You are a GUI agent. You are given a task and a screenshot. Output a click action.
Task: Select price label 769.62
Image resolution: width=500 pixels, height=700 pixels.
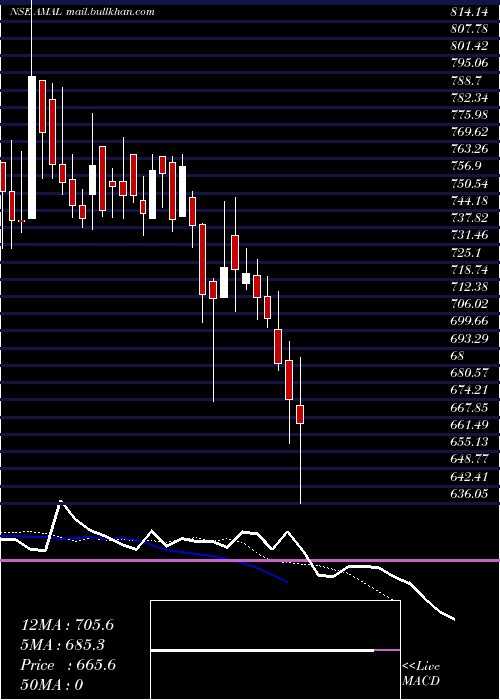pyautogui.click(x=469, y=132)
